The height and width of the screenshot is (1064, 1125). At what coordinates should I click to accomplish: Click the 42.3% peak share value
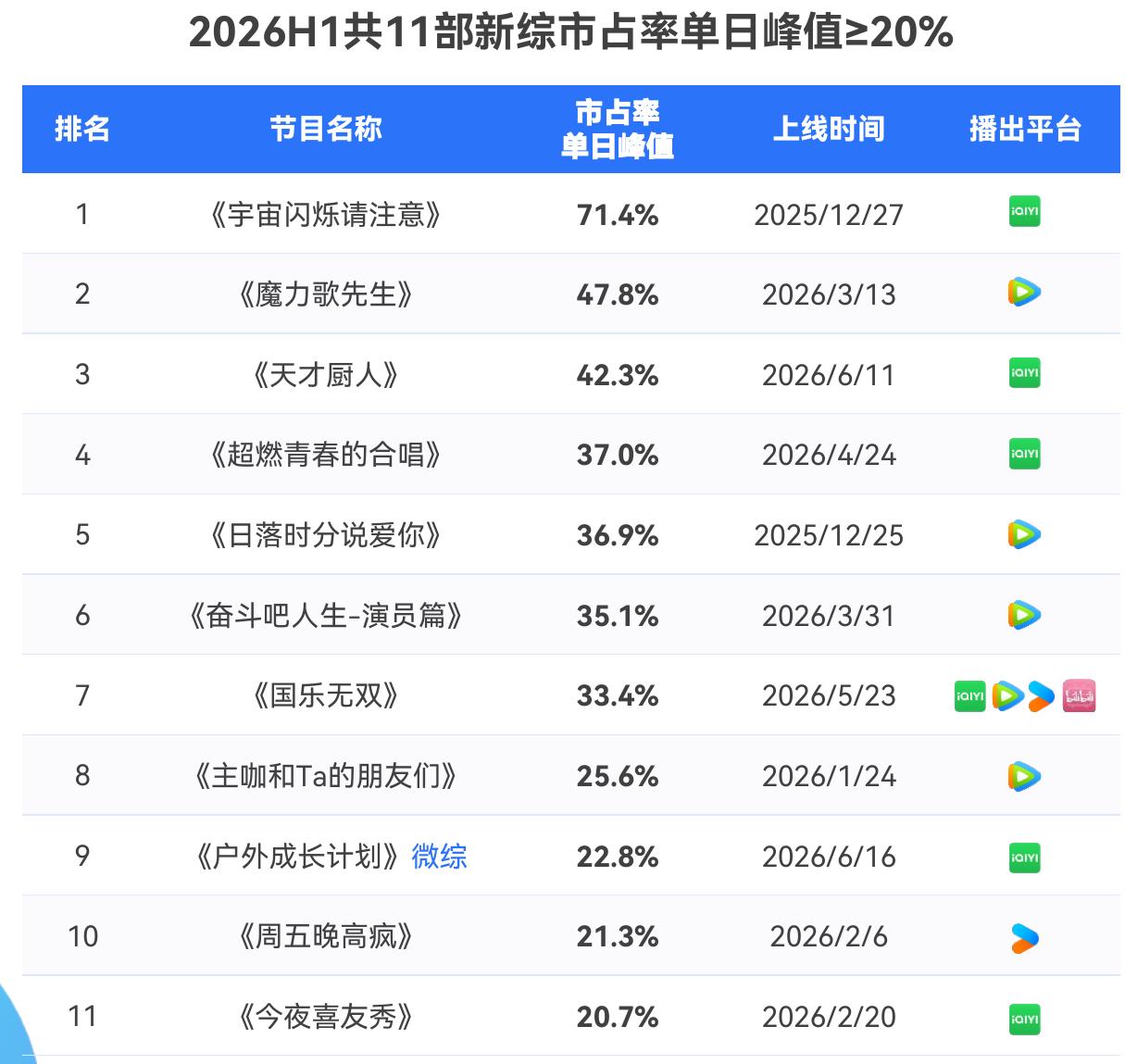(x=618, y=375)
